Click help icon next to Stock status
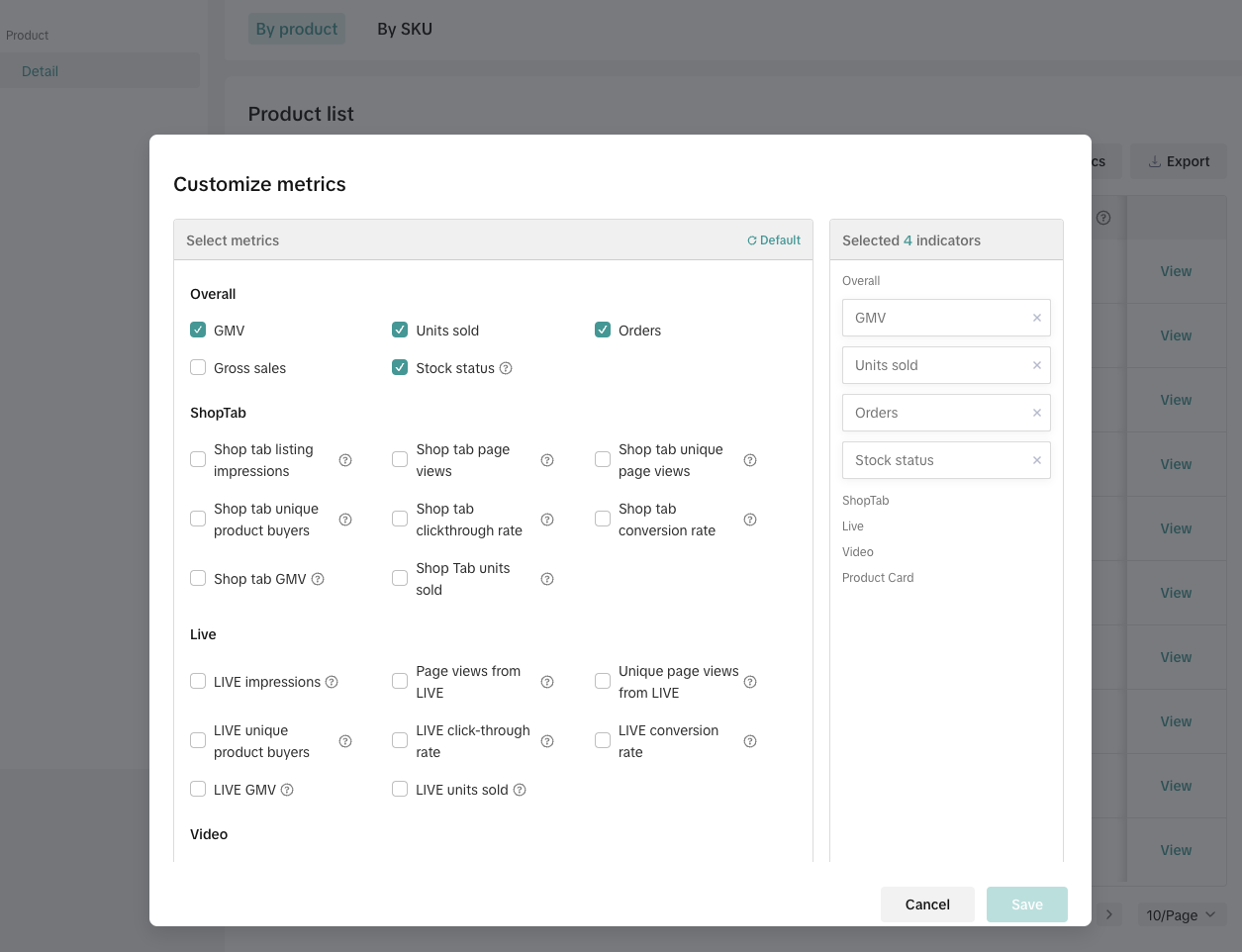 [506, 368]
